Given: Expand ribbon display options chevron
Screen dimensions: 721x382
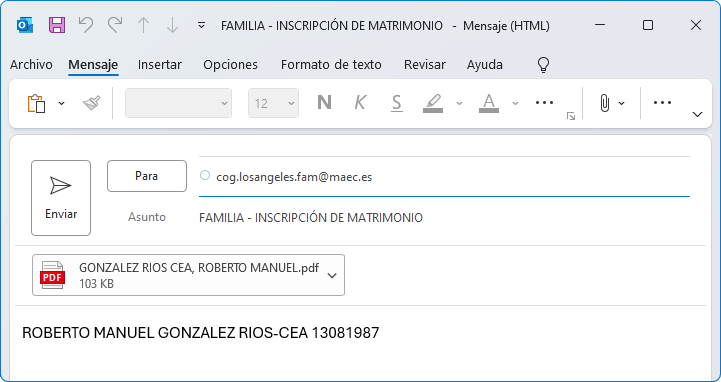Looking at the screenshot, I should (698, 114).
